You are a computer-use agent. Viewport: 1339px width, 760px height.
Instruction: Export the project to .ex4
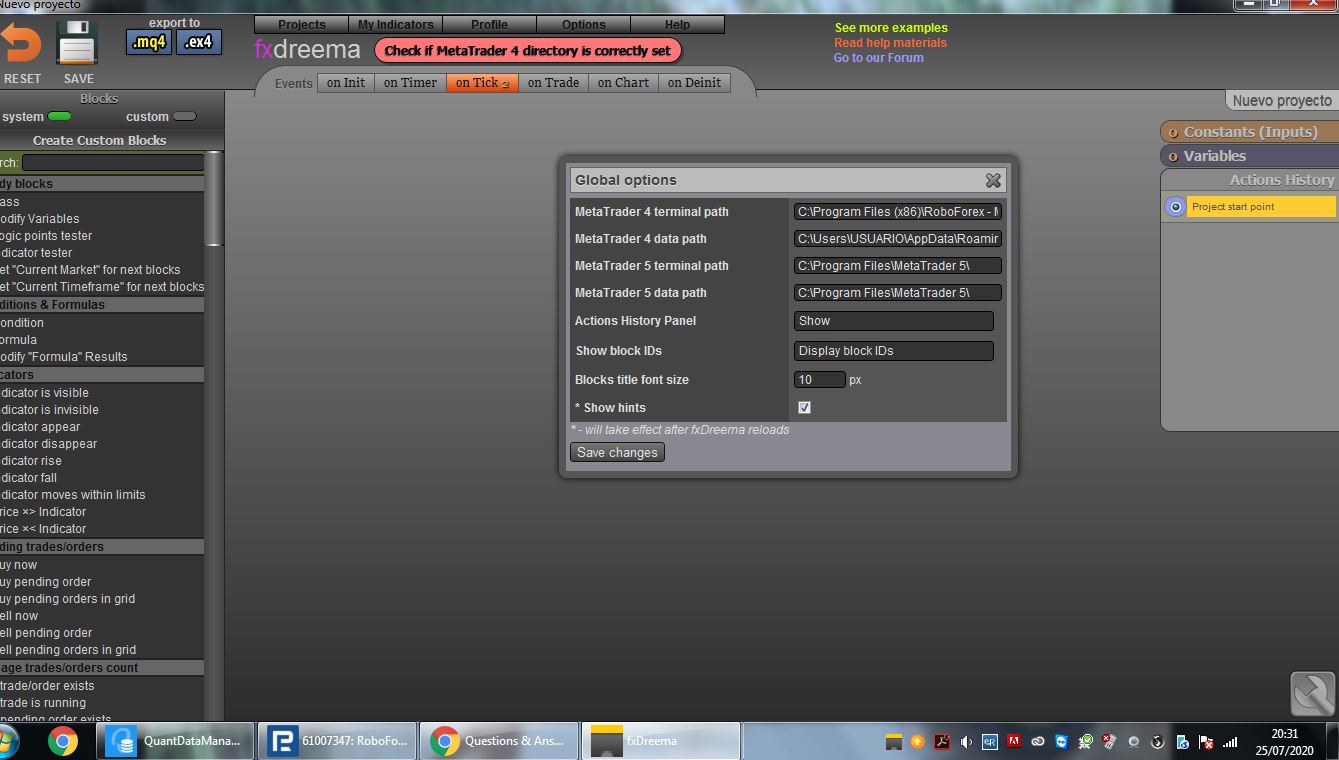[199, 43]
